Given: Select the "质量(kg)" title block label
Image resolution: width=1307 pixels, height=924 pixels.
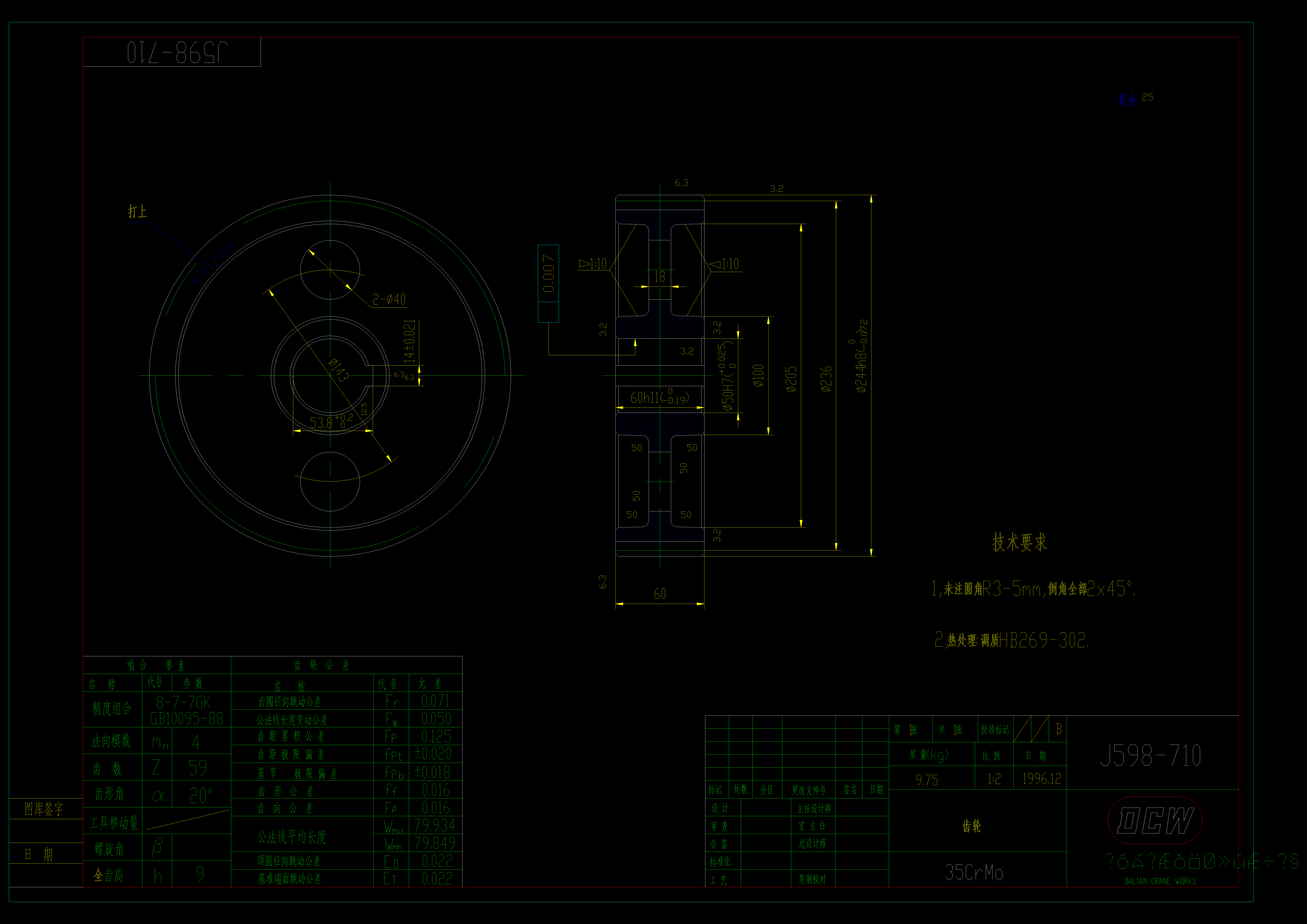Looking at the screenshot, I should (x=929, y=755).
